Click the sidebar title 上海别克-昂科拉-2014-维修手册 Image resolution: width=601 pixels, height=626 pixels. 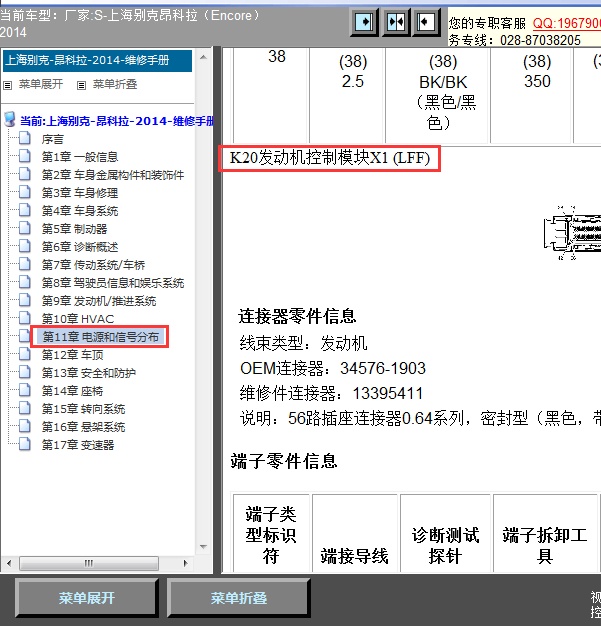pos(97,61)
